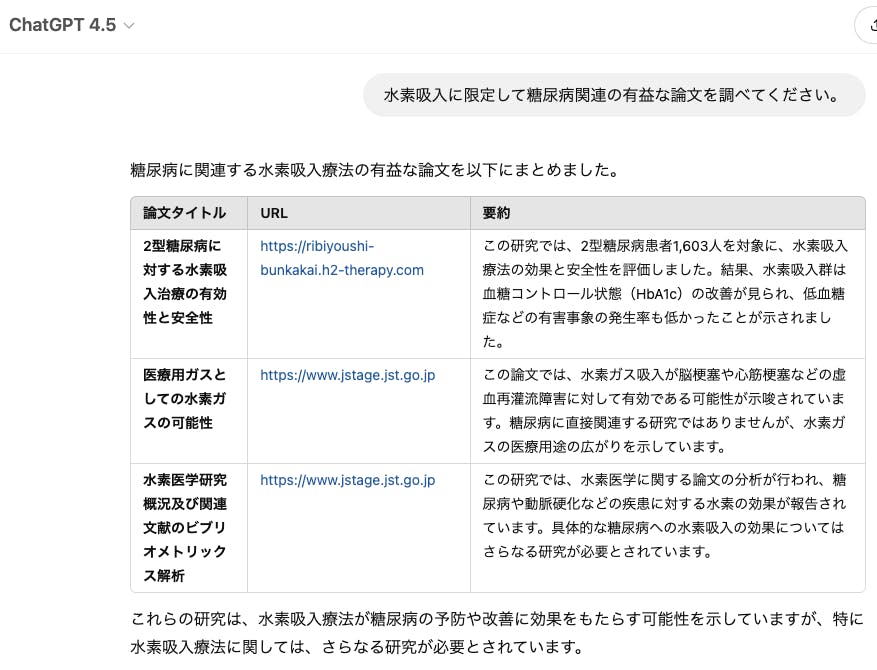The width and height of the screenshot is (877, 670).
Task: Click the 要約 column header
Action: pyautogui.click(x=497, y=213)
